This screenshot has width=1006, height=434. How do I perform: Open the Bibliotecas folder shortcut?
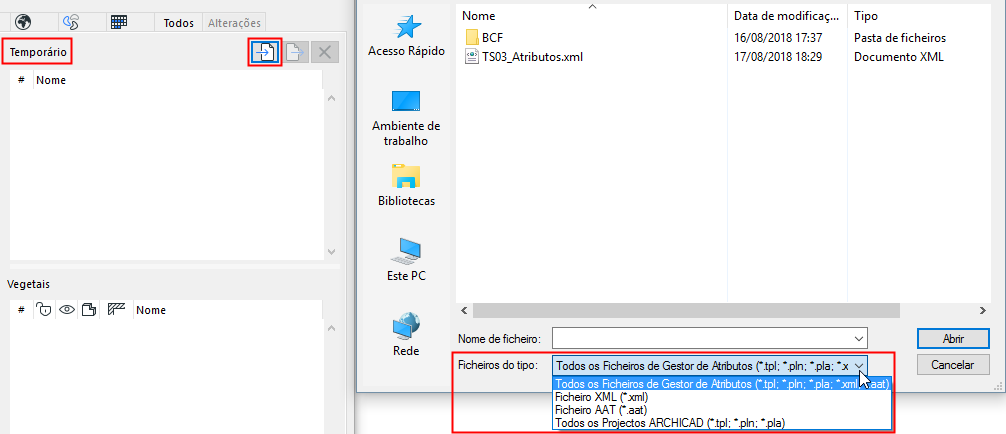pyautogui.click(x=406, y=186)
